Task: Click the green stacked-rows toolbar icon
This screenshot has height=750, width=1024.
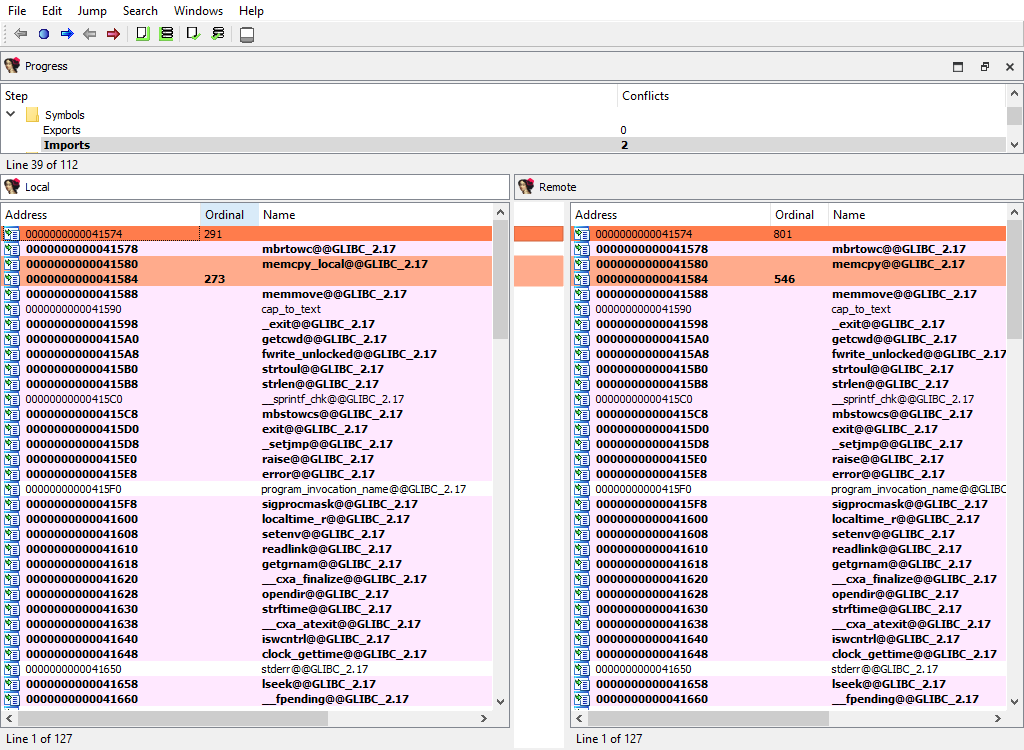Action: pos(166,34)
